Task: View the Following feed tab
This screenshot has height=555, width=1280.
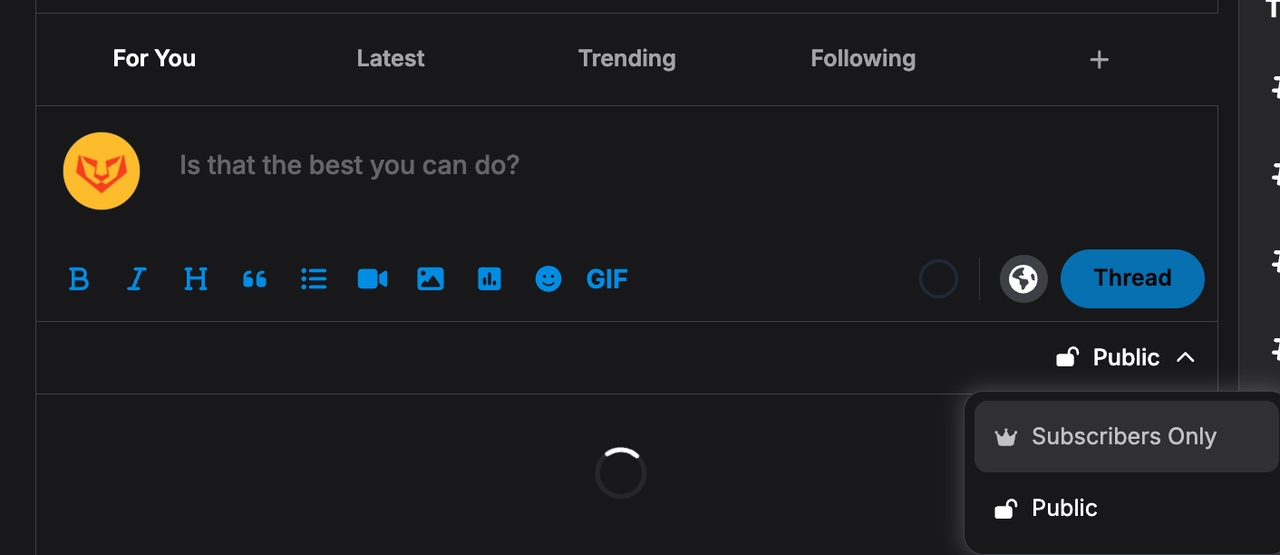Action: 863,59
